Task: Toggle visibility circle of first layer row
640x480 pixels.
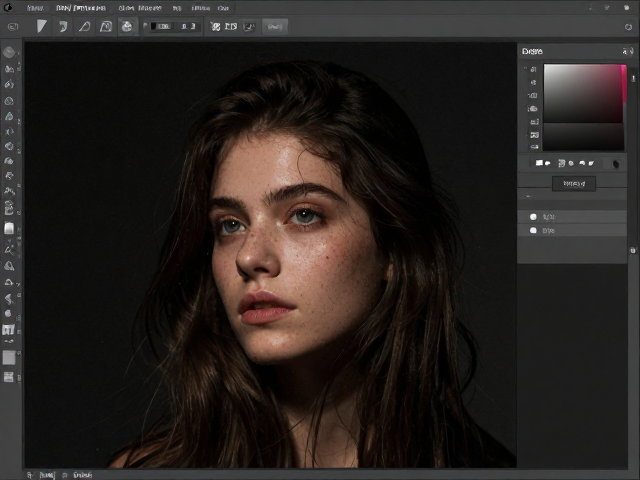Action: (533, 217)
